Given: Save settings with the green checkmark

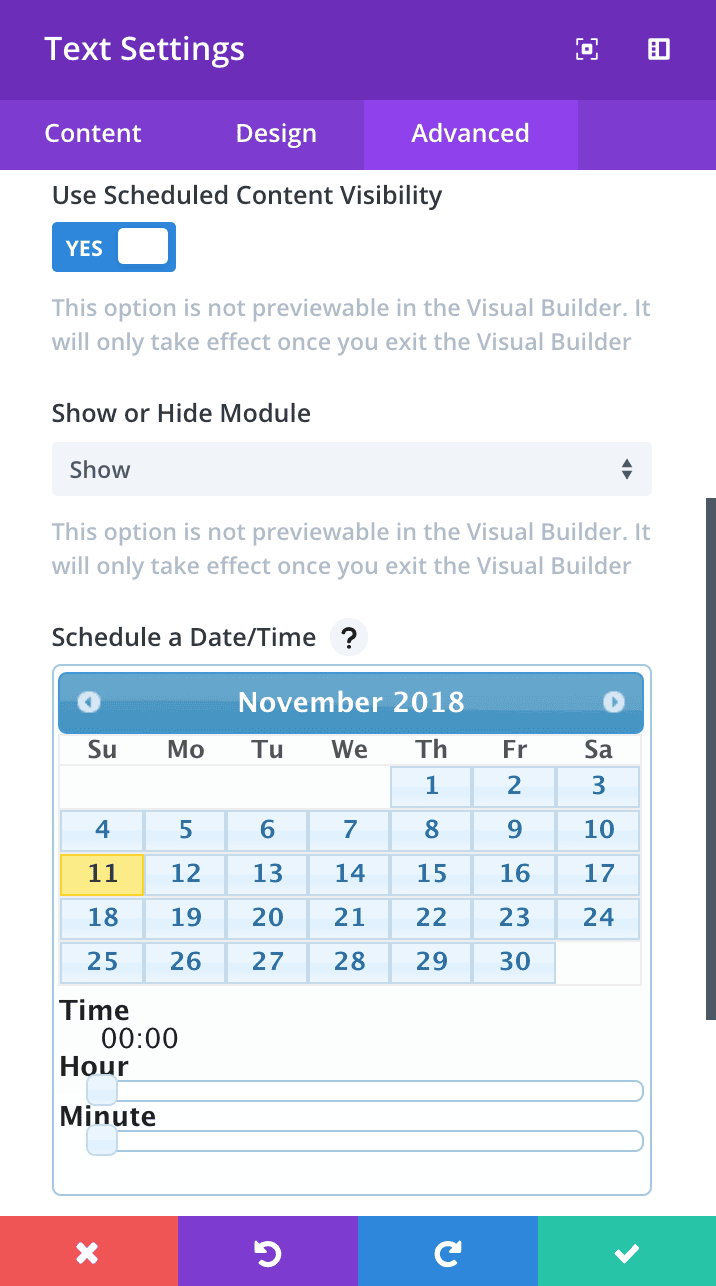Looking at the screenshot, I should 627,1251.
